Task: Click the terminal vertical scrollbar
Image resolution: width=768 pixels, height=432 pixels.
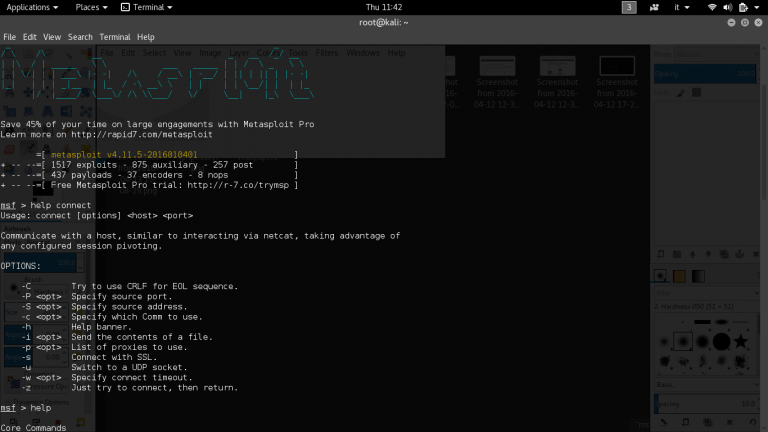Action: point(765,142)
